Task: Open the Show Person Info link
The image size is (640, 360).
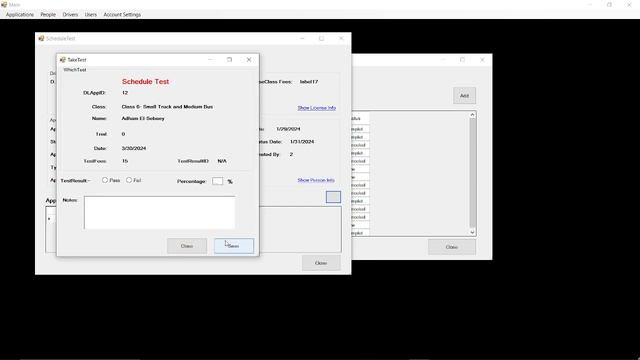Action: tap(316, 180)
